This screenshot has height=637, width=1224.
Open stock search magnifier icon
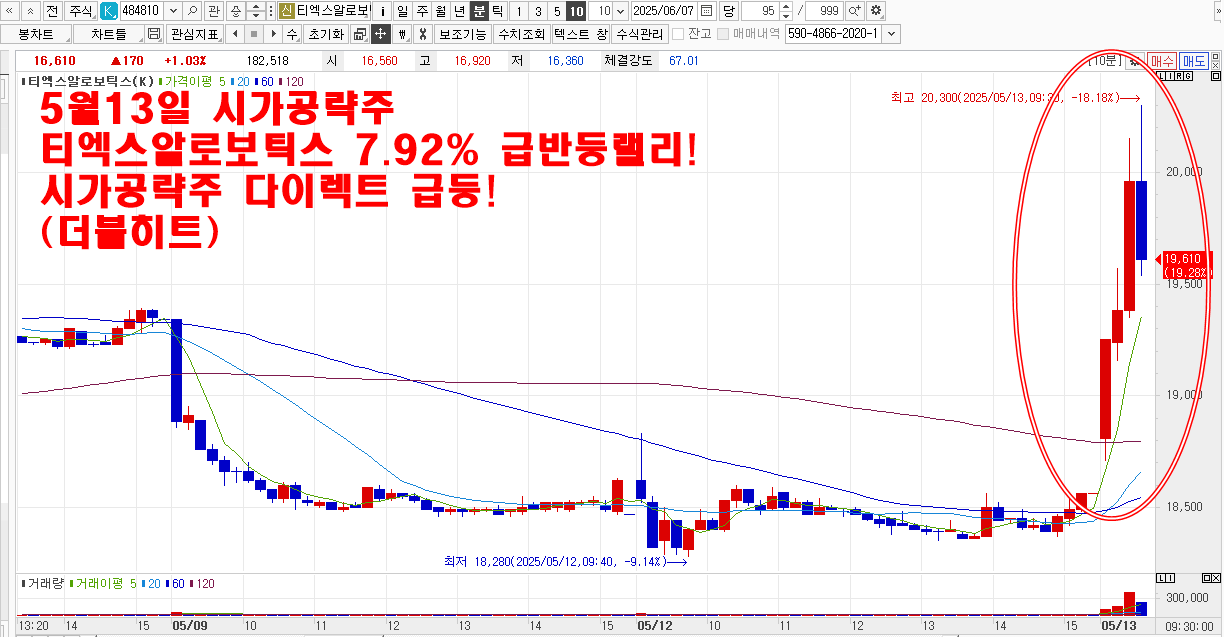(x=192, y=11)
